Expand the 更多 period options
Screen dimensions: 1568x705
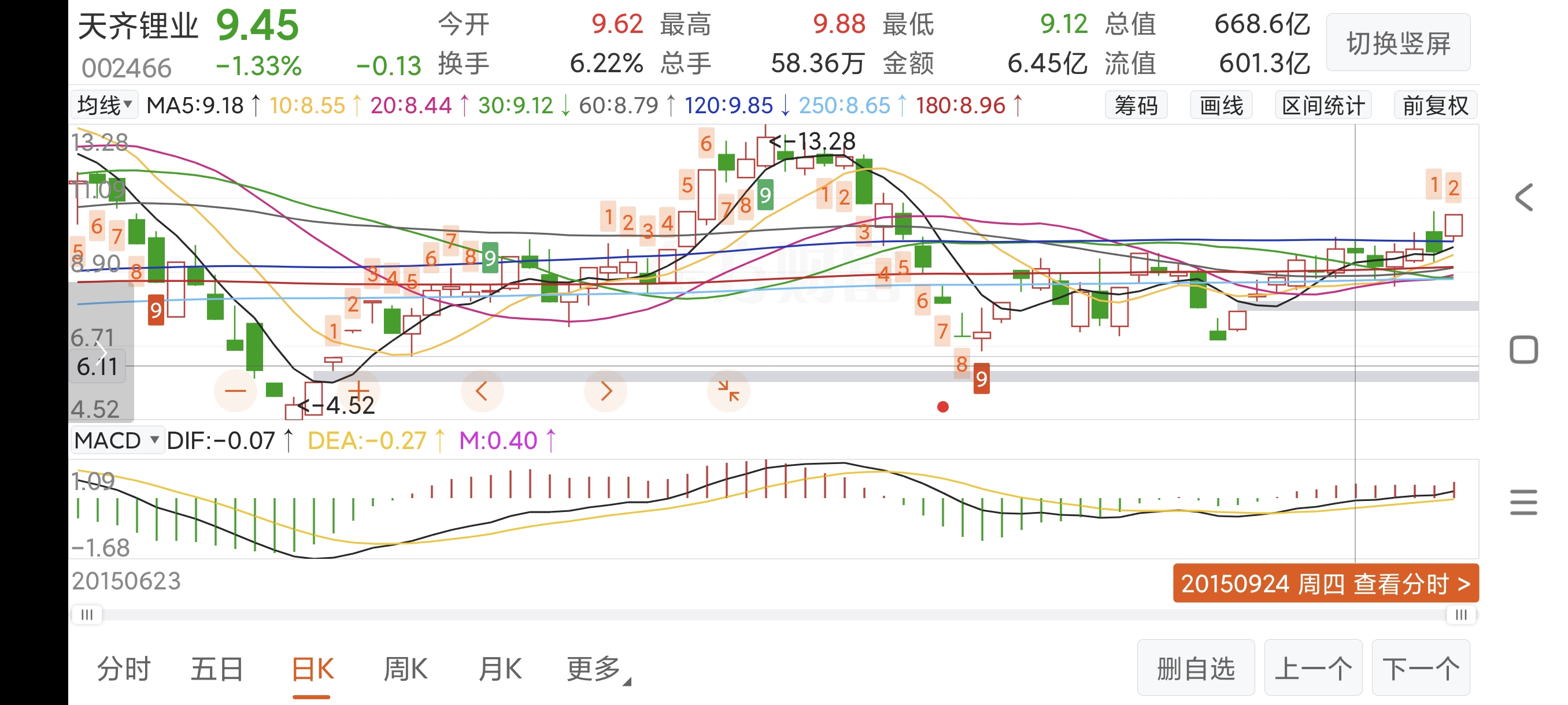click(599, 669)
